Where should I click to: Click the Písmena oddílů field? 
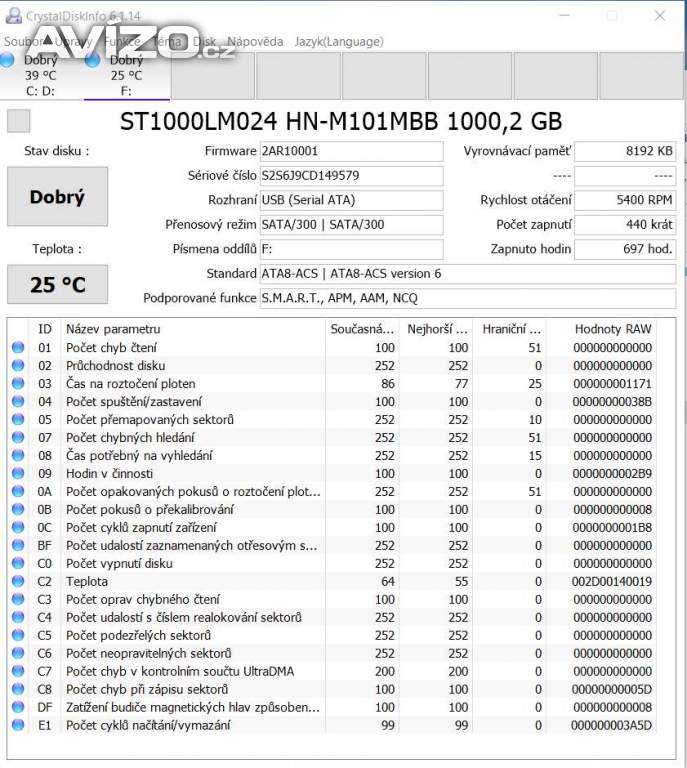(351, 249)
